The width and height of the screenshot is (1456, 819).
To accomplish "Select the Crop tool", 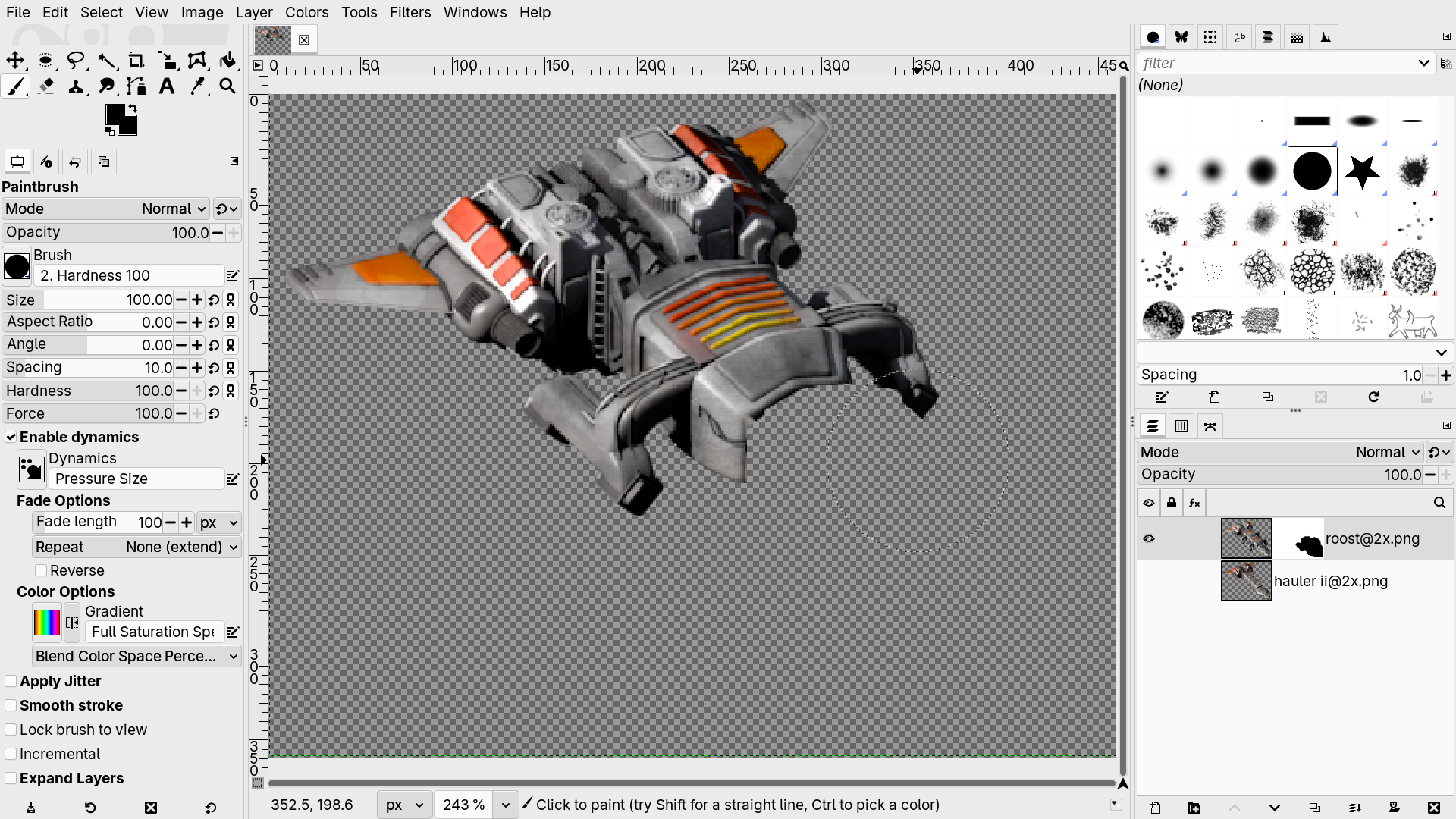I will (x=136, y=61).
